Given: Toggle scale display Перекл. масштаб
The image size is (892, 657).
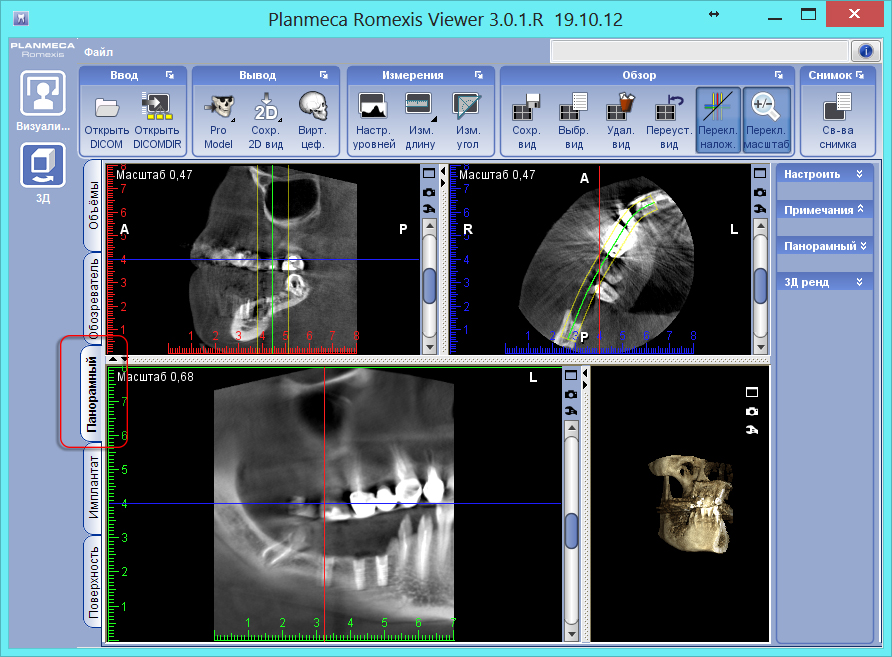Looking at the screenshot, I should tap(766, 120).
